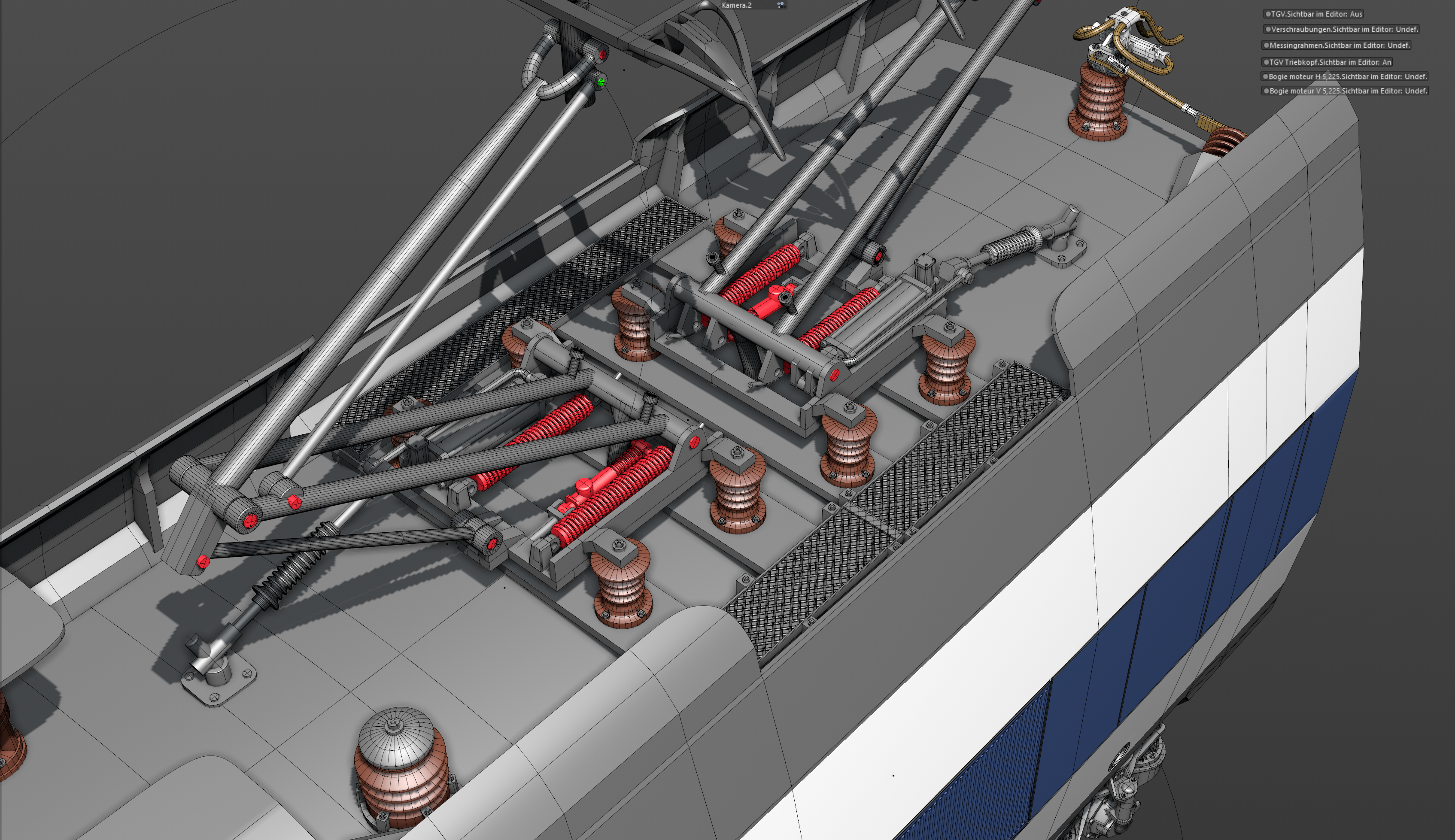Viewport: 1455px width, 840px height.
Task: Select the green joint marker on pantograph arm
Action: 601,82
